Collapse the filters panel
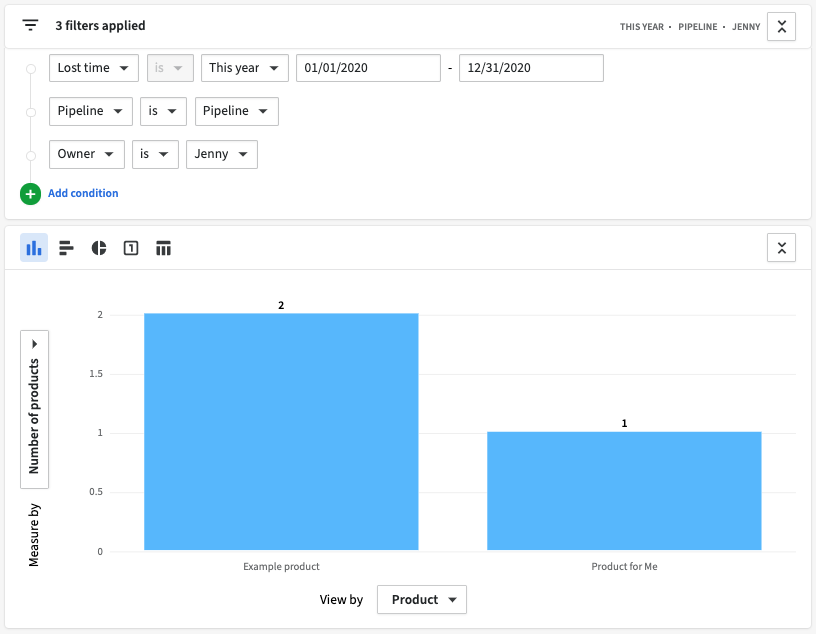This screenshot has width=816, height=634. [781, 27]
